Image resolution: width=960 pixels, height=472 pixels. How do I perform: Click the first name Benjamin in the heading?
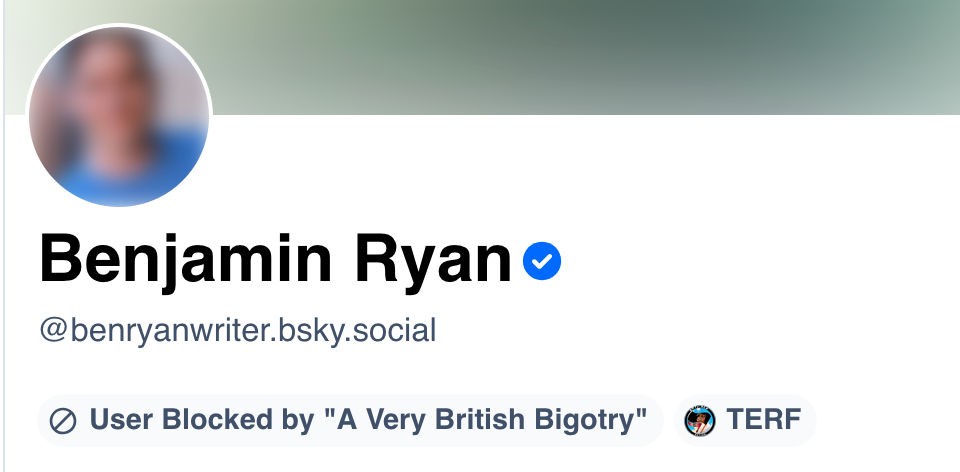[185, 260]
